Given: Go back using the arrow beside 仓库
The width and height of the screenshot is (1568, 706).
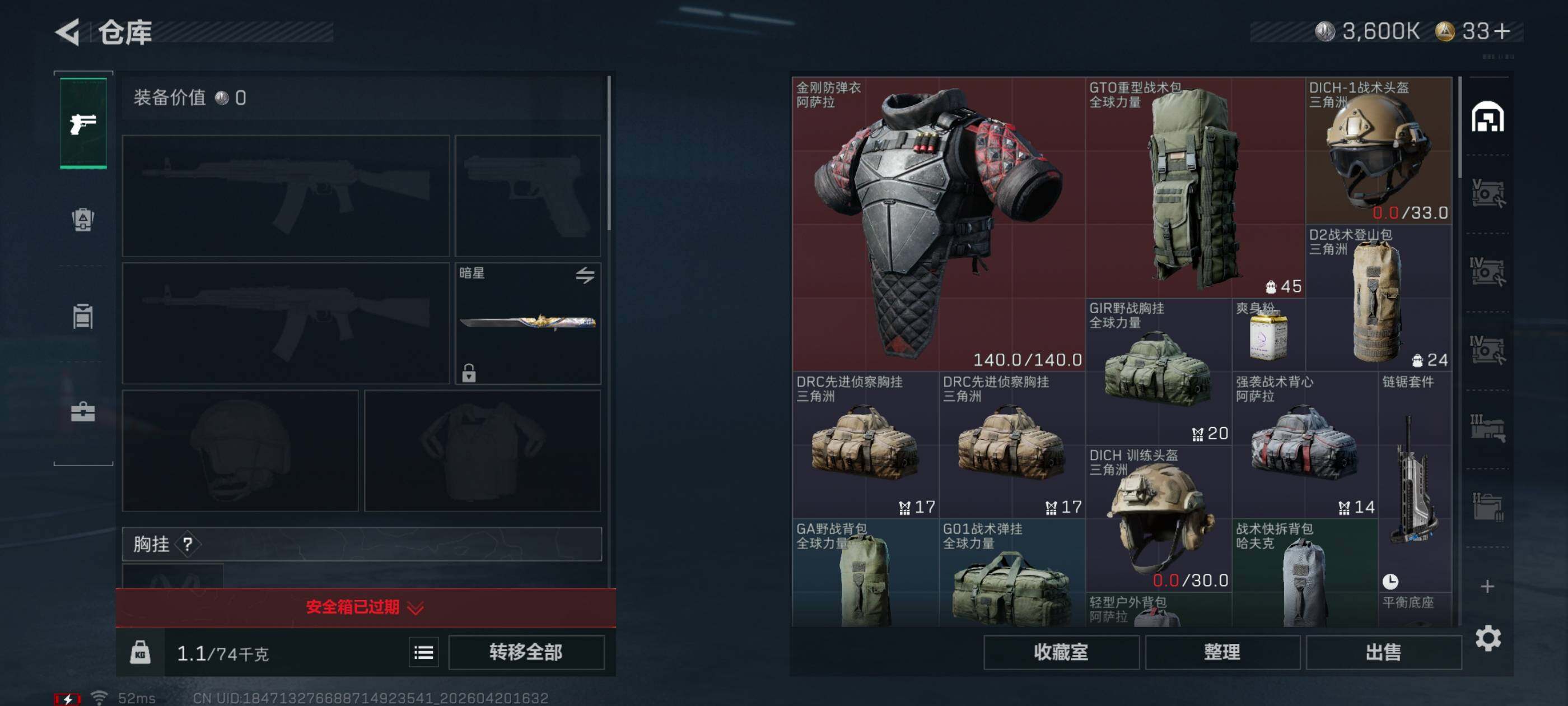Looking at the screenshot, I should click(68, 32).
